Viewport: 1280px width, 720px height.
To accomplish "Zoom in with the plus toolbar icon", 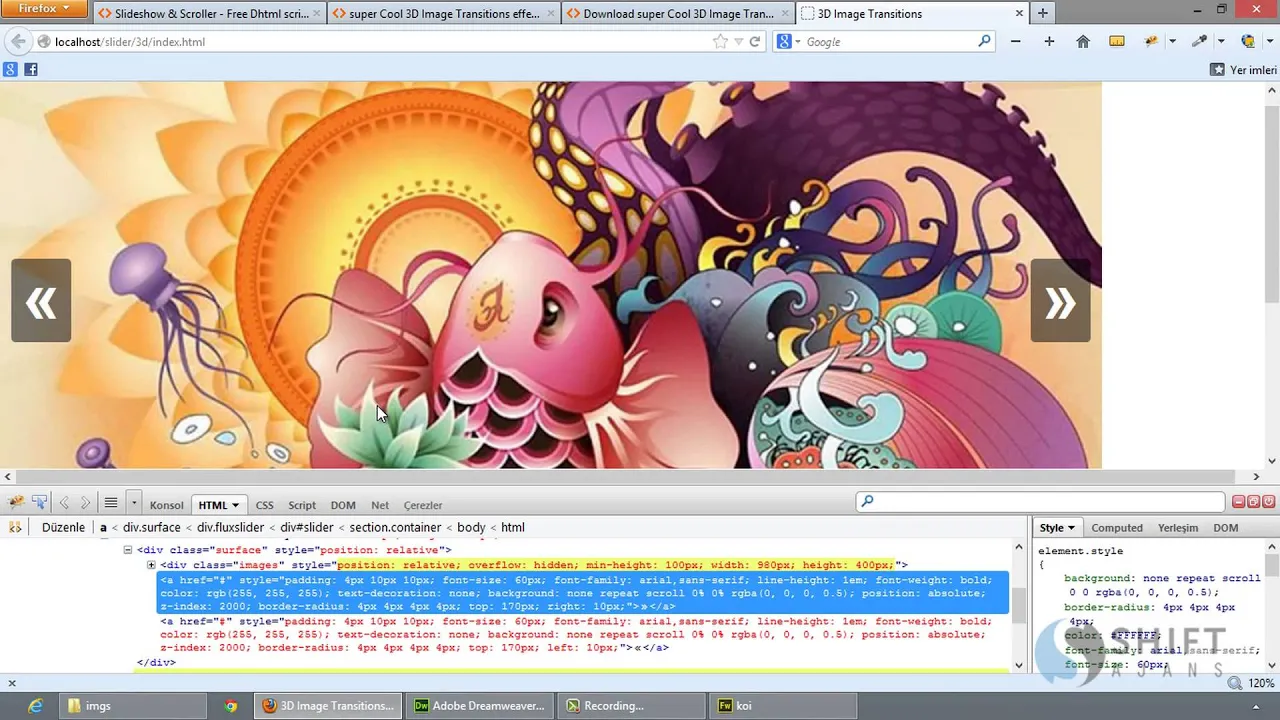I will tap(1049, 41).
